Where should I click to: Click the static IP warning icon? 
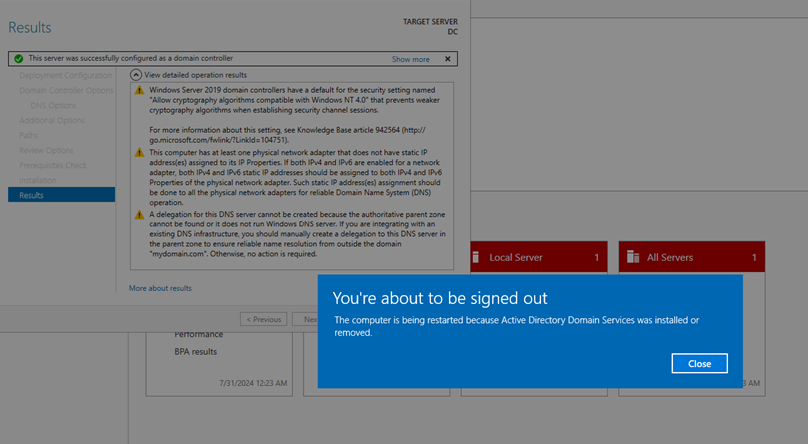pyautogui.click(x=139, y=153)
